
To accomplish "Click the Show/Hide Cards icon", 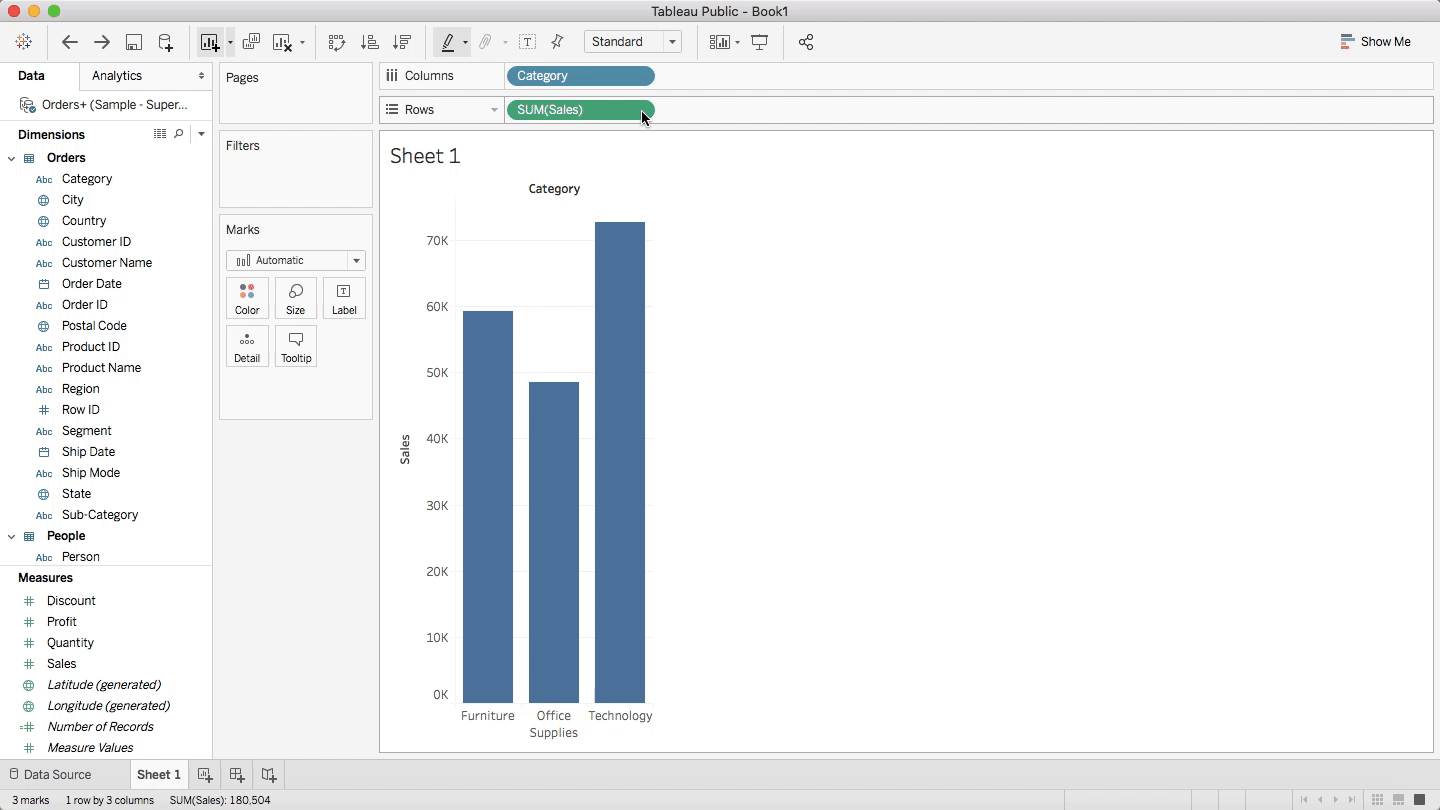I will click(720, 42).
